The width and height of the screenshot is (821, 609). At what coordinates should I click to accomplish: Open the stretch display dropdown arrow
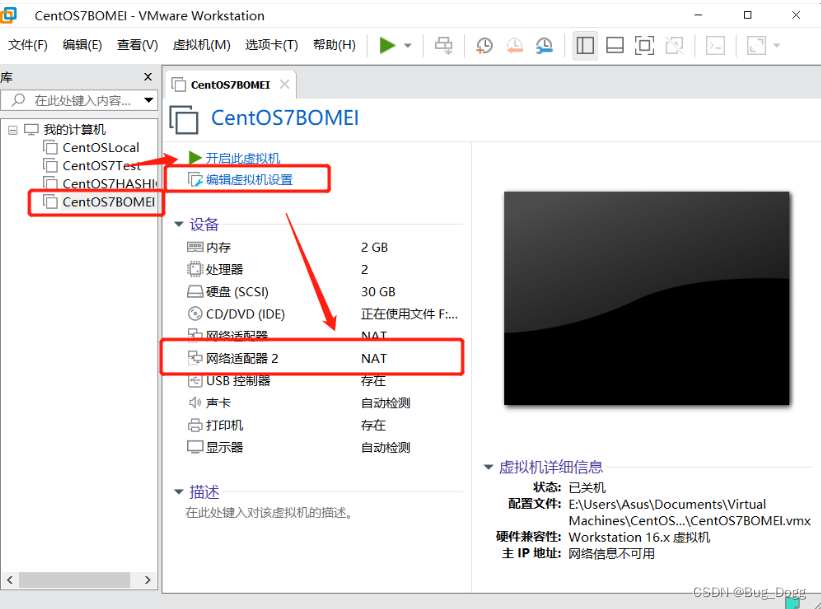[x=777, y=46]
